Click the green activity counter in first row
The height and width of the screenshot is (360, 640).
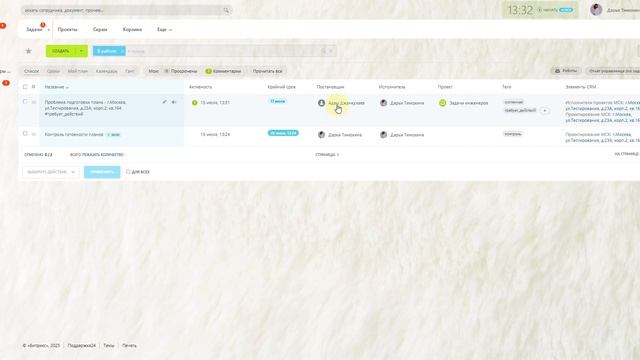pos(195,103)
